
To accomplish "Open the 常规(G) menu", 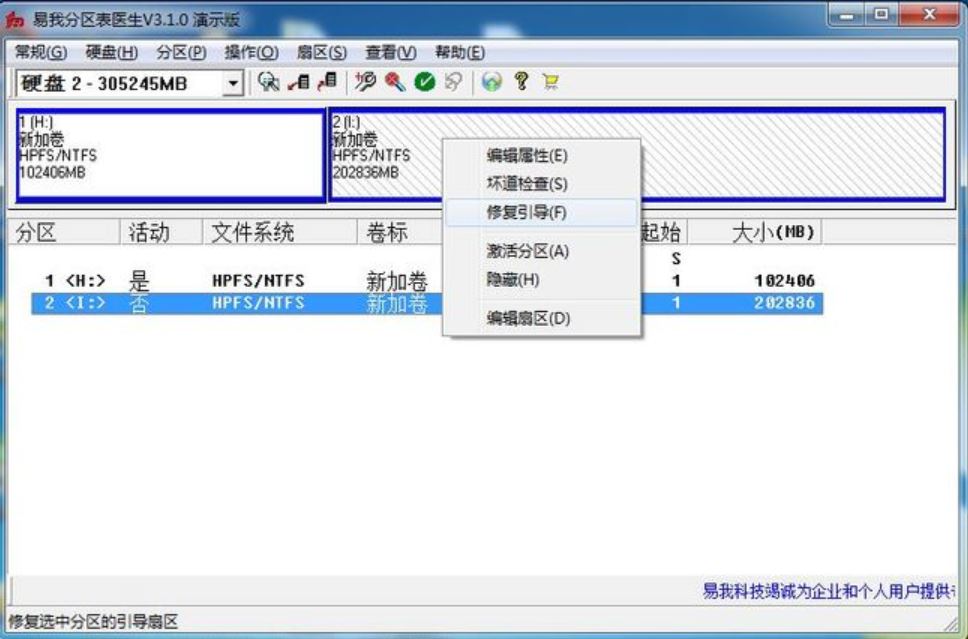I will click(x=41, y=52).
